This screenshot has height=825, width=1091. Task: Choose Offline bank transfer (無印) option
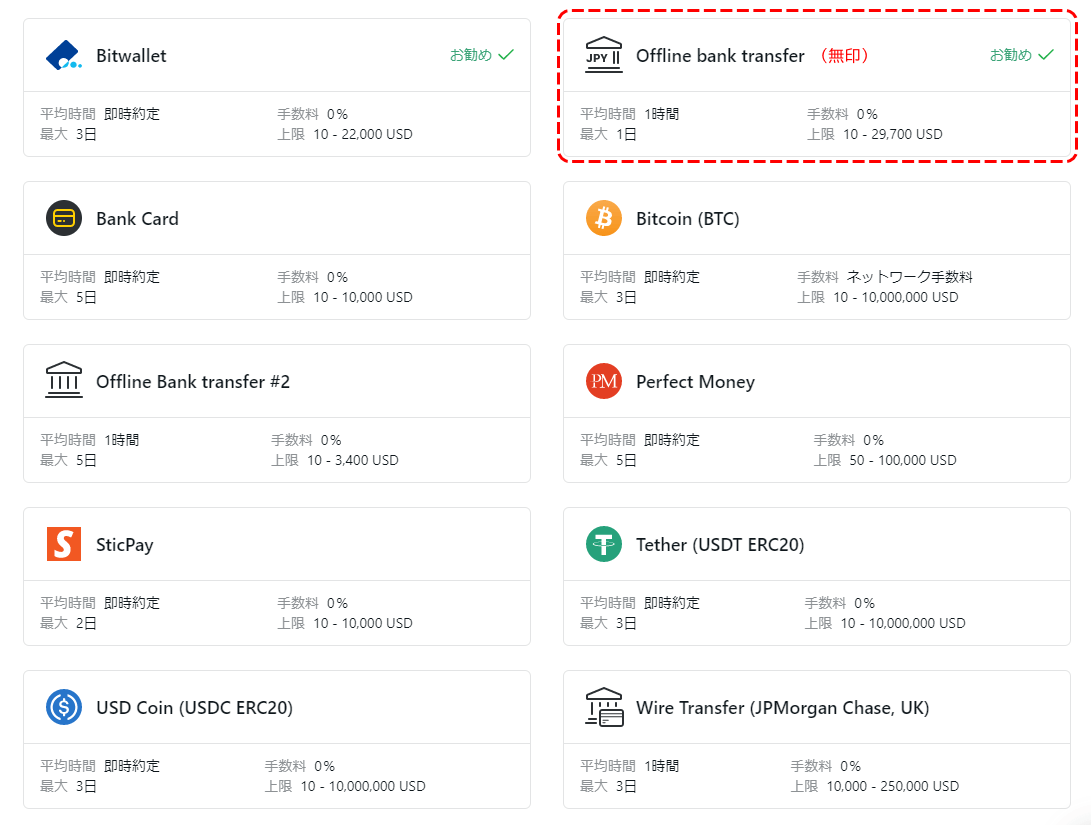(752, 56)
